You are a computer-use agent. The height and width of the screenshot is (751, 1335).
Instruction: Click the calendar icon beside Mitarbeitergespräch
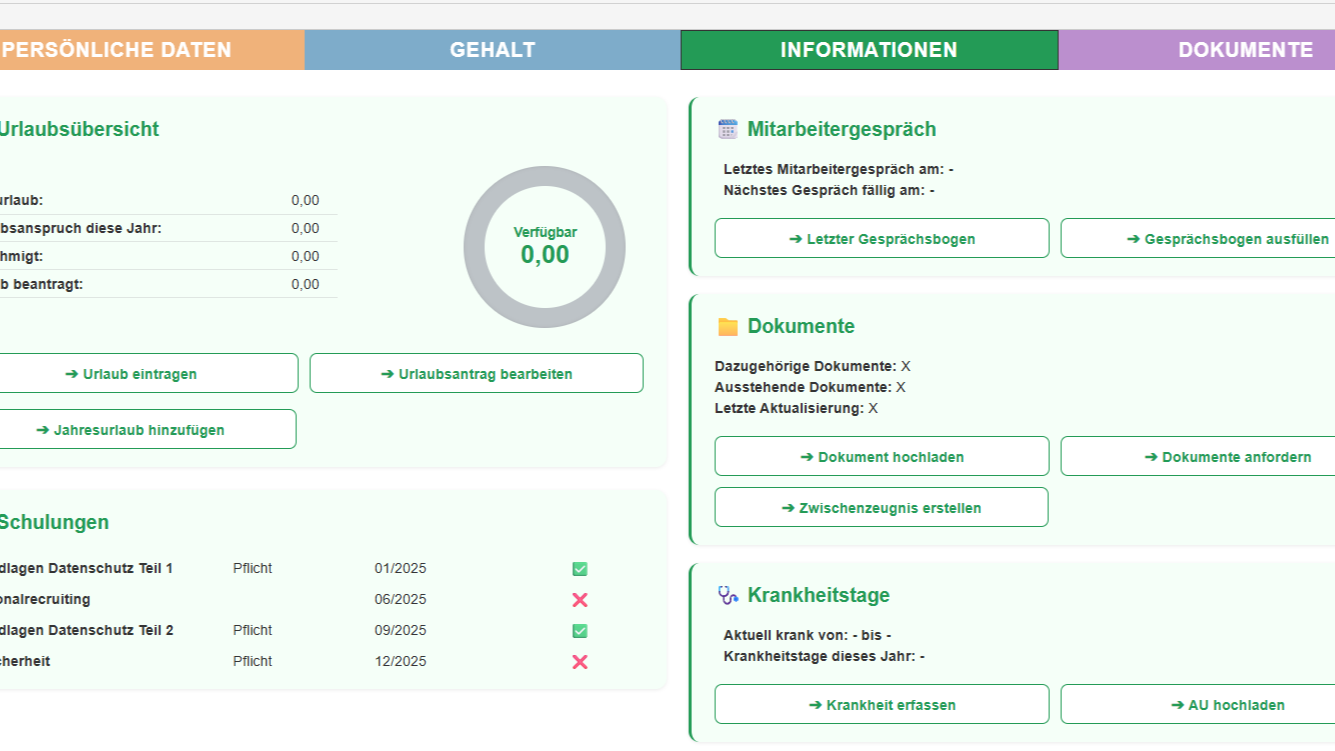tap(728, 129)
